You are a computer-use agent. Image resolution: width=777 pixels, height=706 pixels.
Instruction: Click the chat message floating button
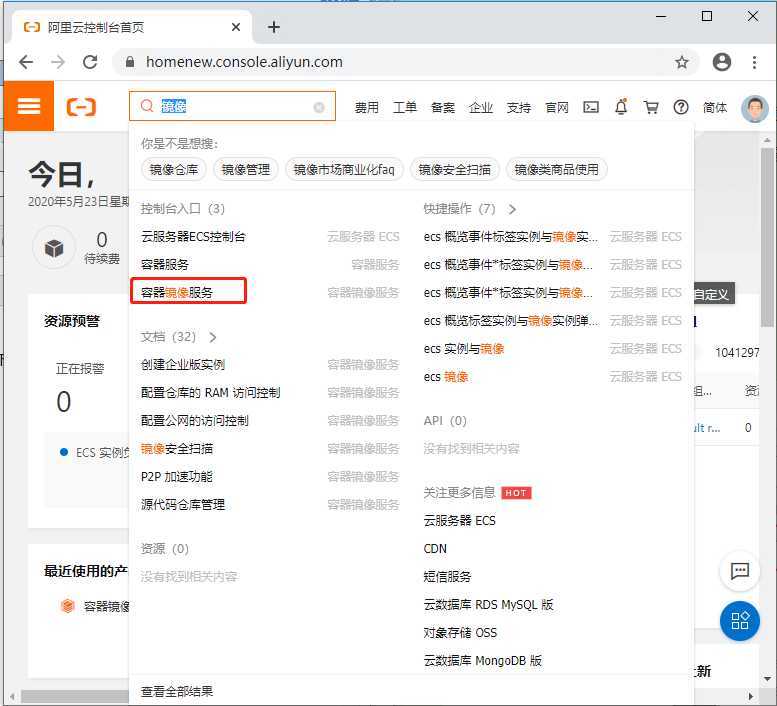[740, 571]
